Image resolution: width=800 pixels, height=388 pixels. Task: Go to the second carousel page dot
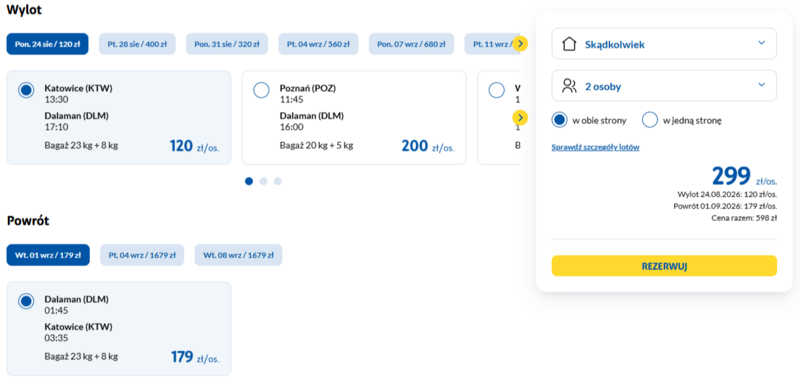point(263,181)
